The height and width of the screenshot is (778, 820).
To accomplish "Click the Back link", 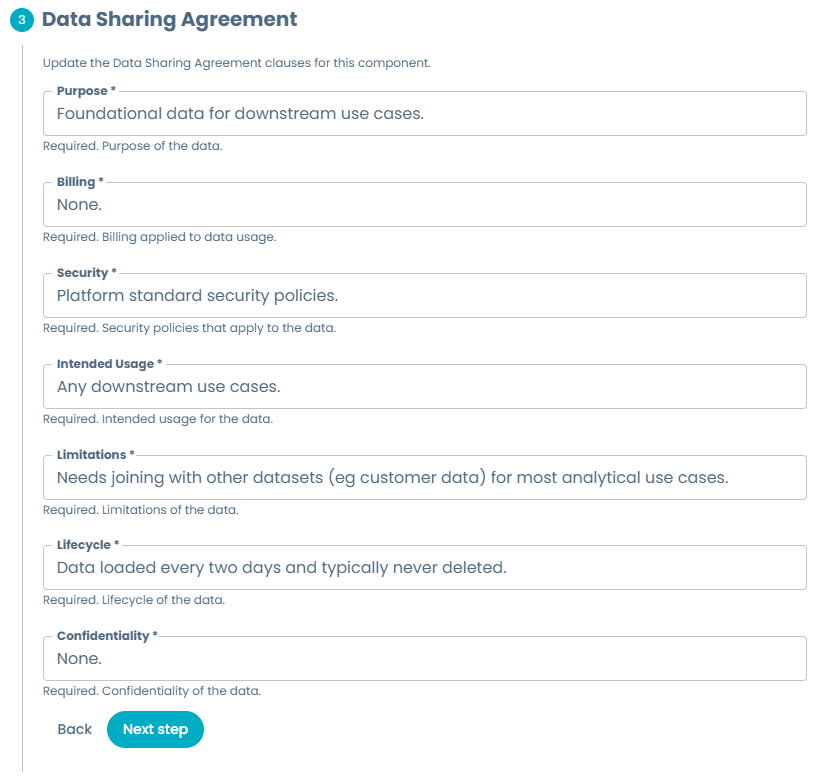I will [74, 729].
